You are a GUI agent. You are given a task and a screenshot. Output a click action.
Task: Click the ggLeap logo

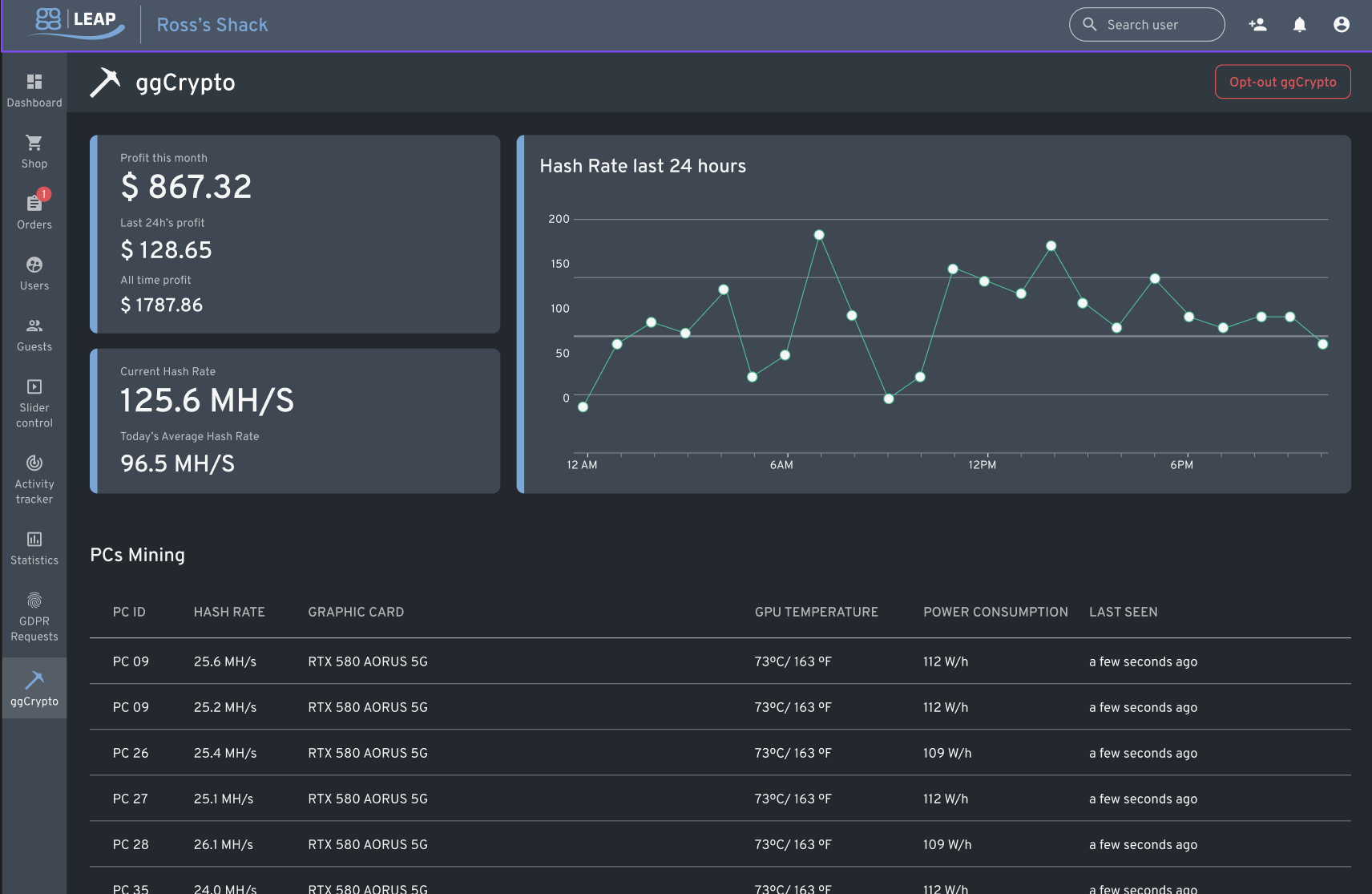click(x=76, y=24)
